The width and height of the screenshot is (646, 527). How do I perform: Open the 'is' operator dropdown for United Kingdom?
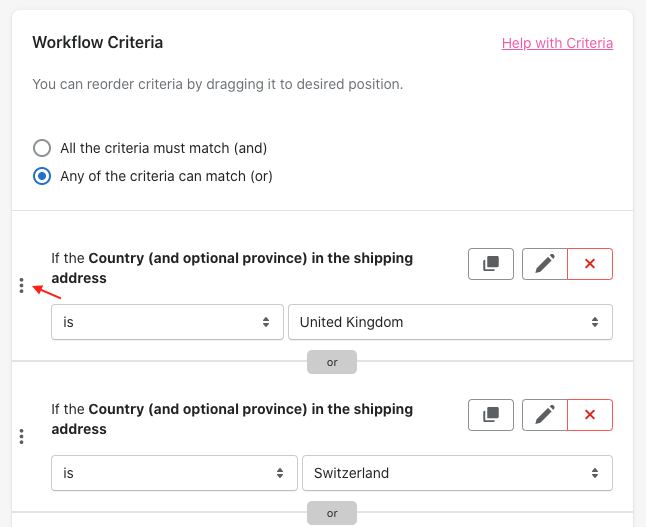(167, 322)
